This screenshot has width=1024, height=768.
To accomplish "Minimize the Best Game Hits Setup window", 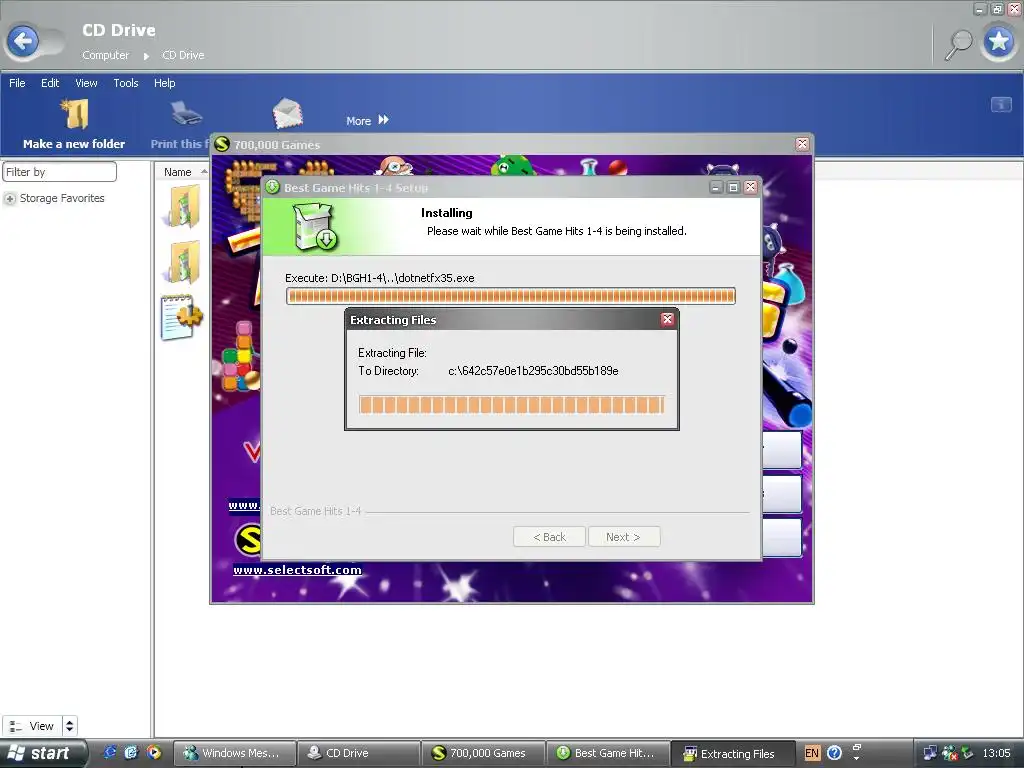I will pyautogui.click(x=716, y=187).
